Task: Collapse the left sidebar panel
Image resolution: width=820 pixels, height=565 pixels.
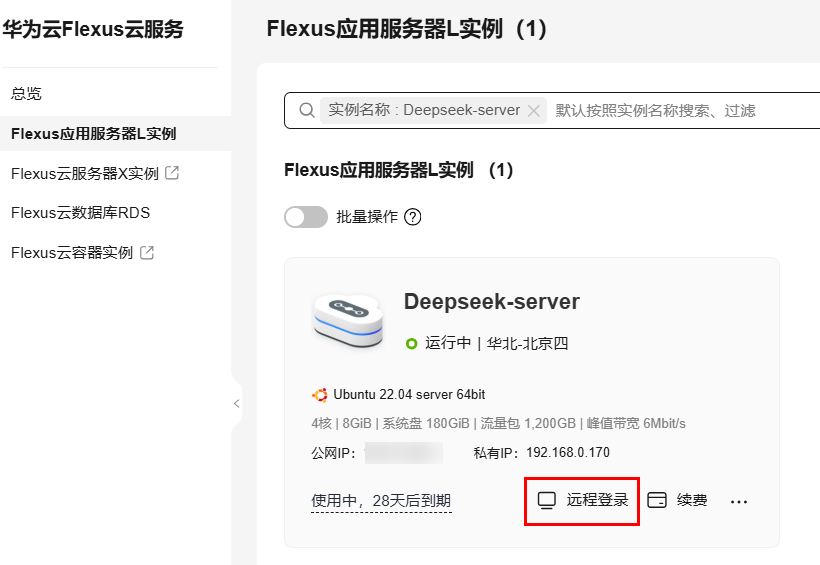Action: tap(236, 404)
